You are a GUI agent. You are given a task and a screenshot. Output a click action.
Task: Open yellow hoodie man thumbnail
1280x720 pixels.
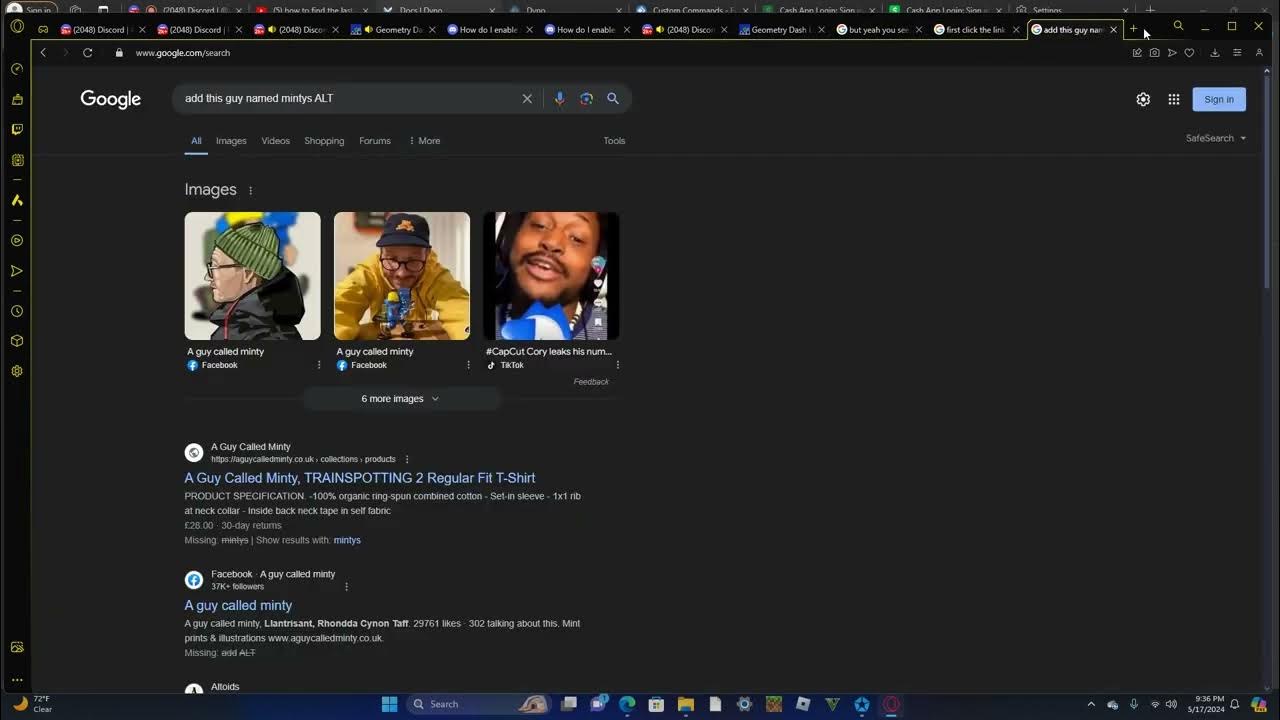pos(402,276)
